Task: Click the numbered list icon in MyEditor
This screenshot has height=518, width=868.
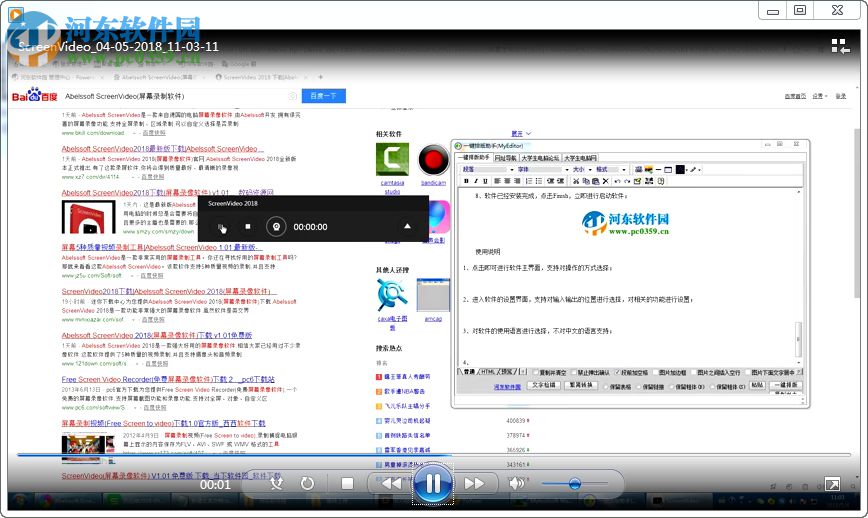Action: coord(529,181)
